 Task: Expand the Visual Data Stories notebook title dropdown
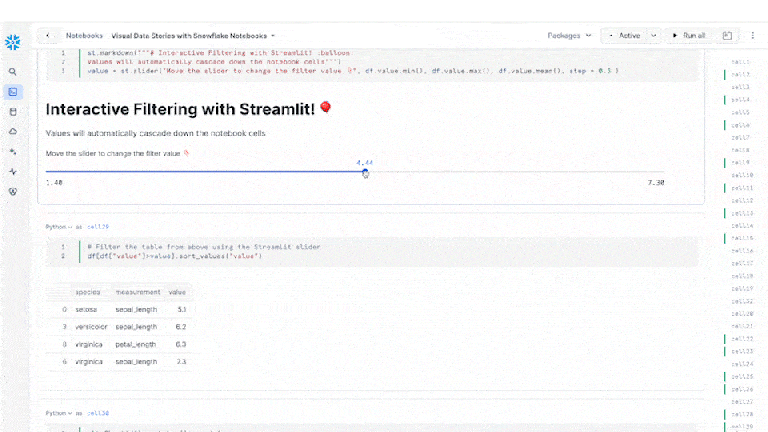tap(273, 36)
